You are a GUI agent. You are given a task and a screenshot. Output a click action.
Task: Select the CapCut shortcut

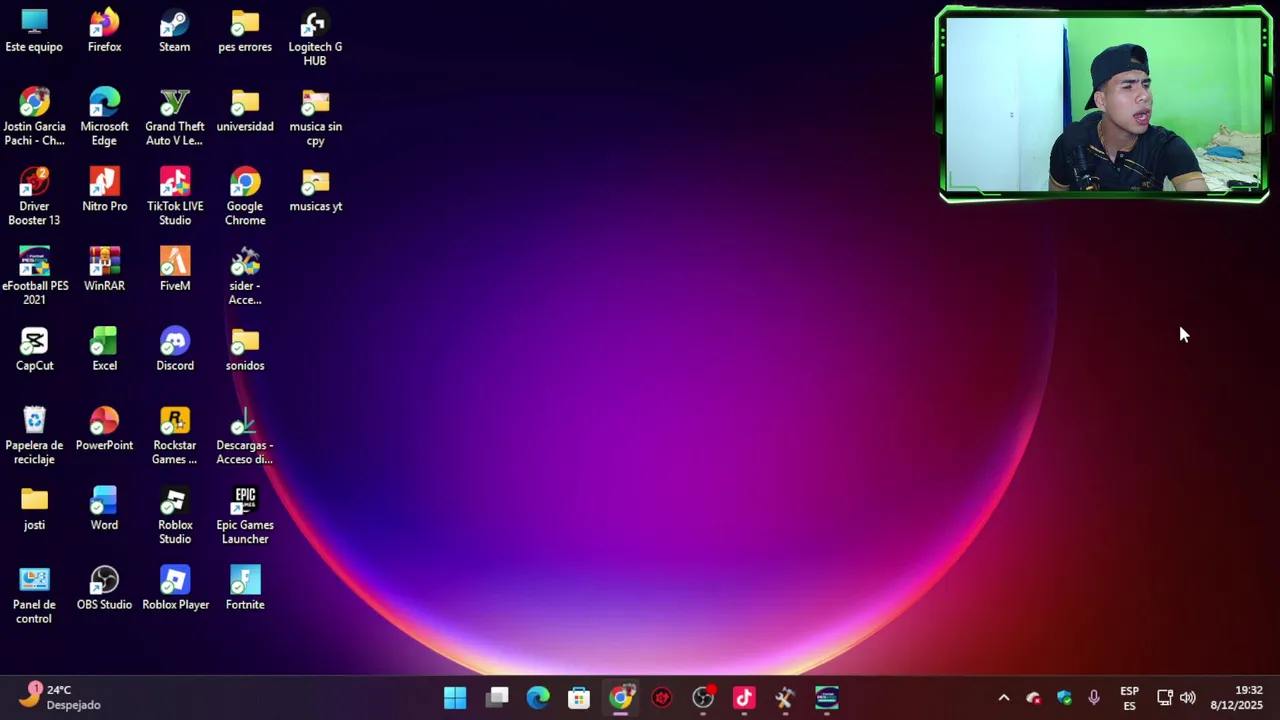(34, 351)
